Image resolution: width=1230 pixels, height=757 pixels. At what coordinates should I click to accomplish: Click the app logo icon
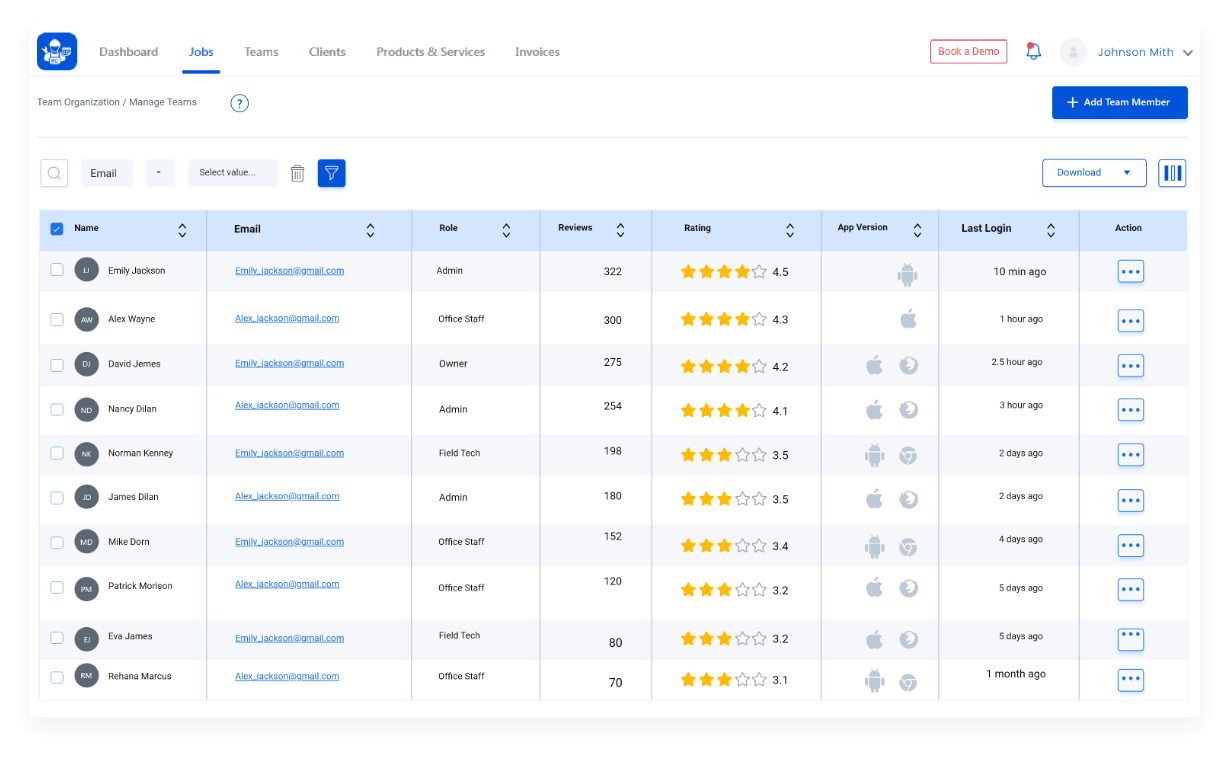click(57, 52)
